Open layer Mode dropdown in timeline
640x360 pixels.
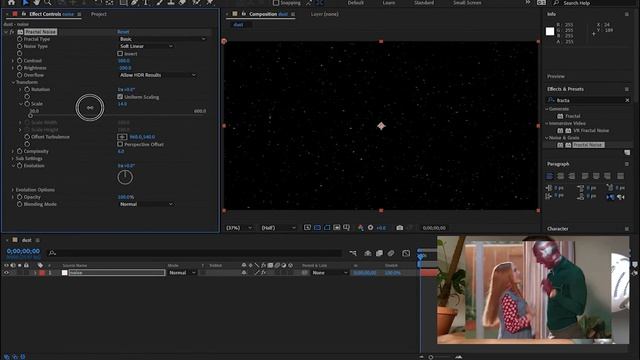pyautogui.click(x=182, y=273)
